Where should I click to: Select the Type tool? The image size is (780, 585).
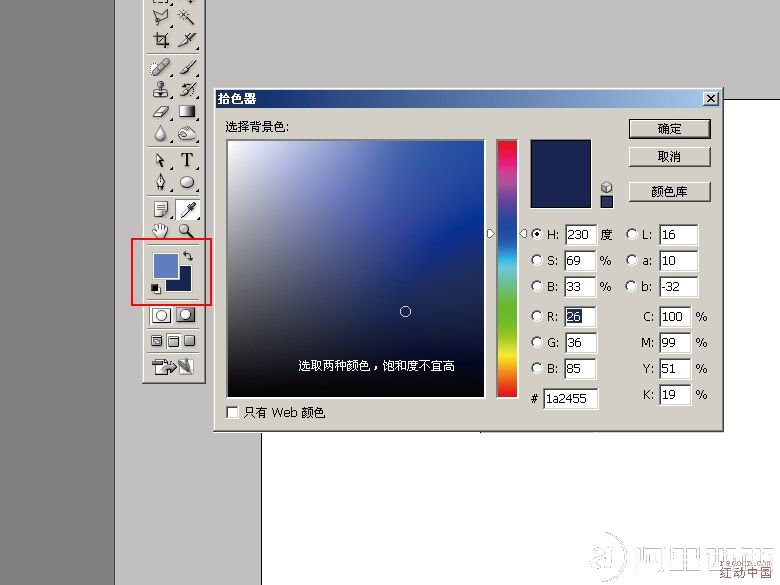(187, 160)
